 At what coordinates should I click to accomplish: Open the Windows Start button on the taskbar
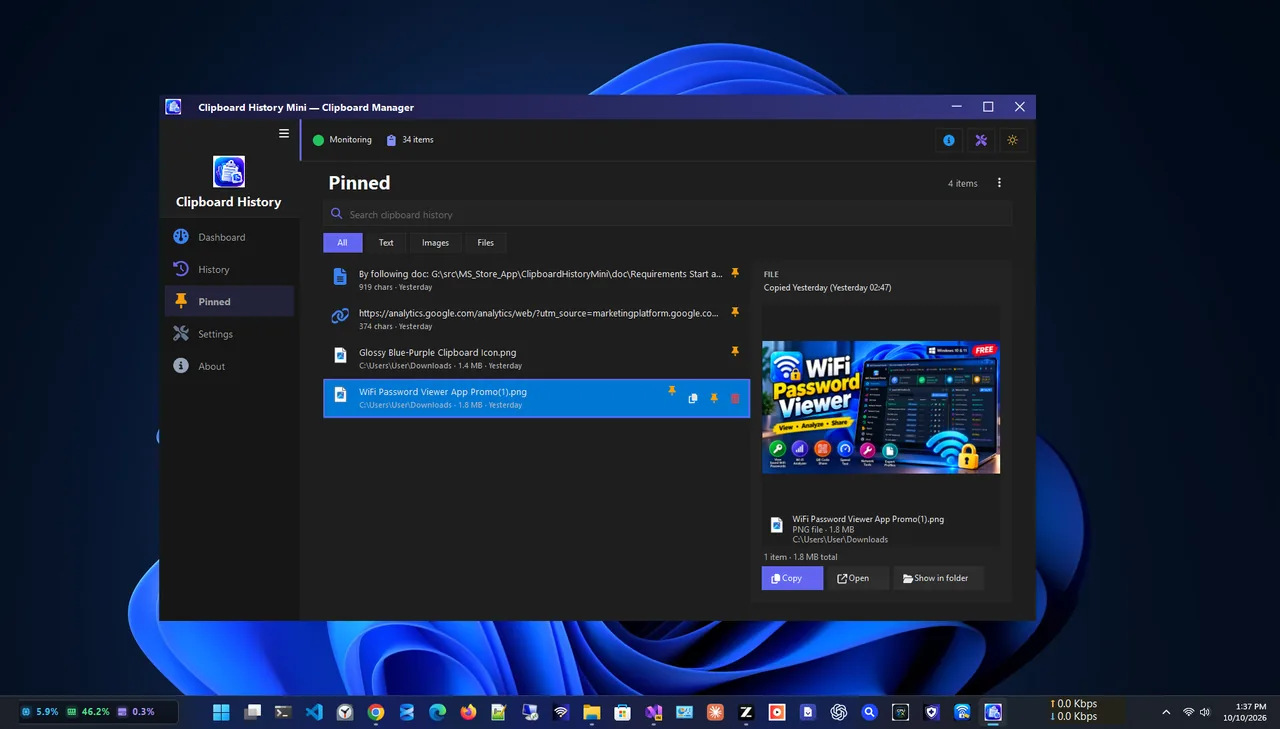[221, 712]
